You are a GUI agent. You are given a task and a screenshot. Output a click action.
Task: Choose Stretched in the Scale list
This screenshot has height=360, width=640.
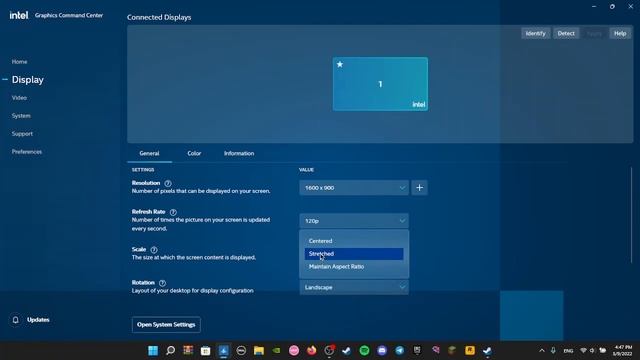click(x=354, y=254)
